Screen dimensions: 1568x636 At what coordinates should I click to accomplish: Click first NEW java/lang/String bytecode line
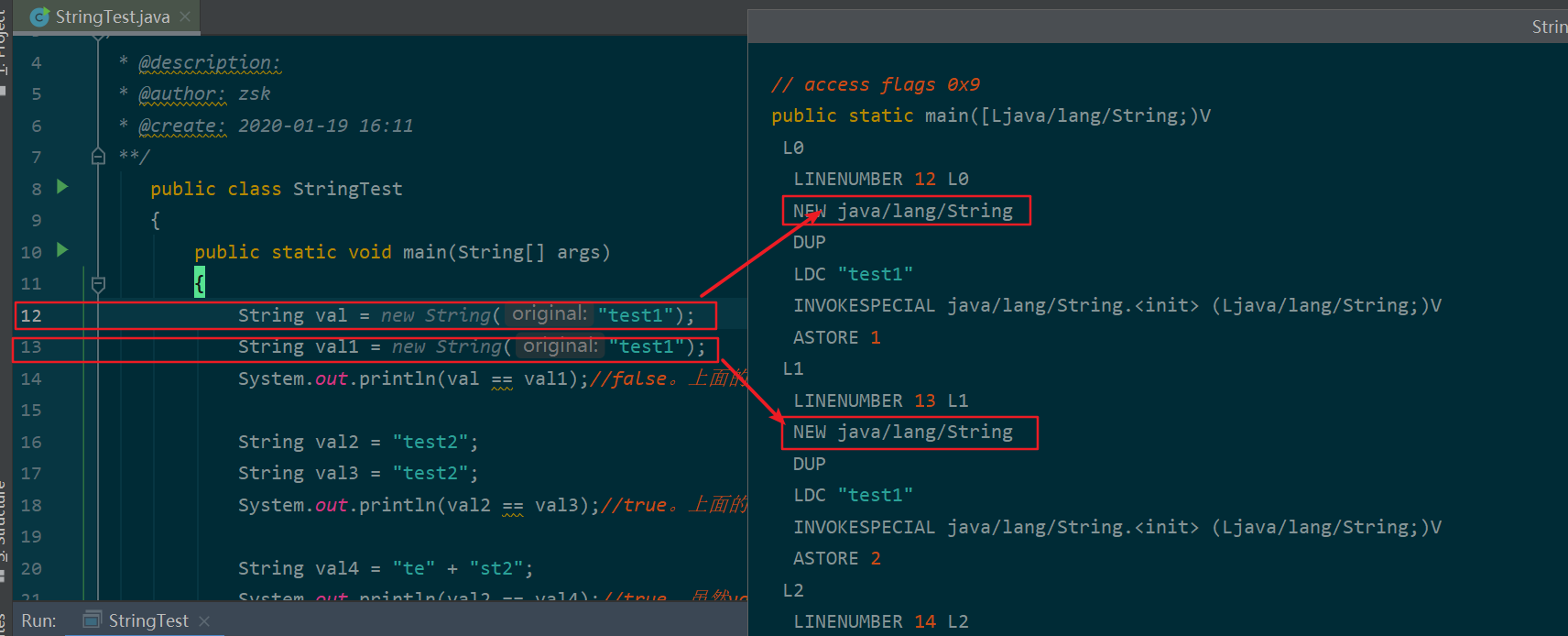click(x=903, y=211)
